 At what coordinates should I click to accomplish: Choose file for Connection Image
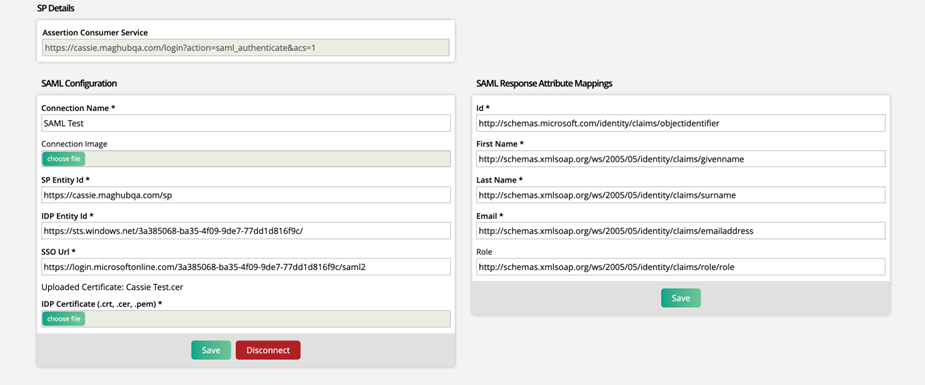64,159
